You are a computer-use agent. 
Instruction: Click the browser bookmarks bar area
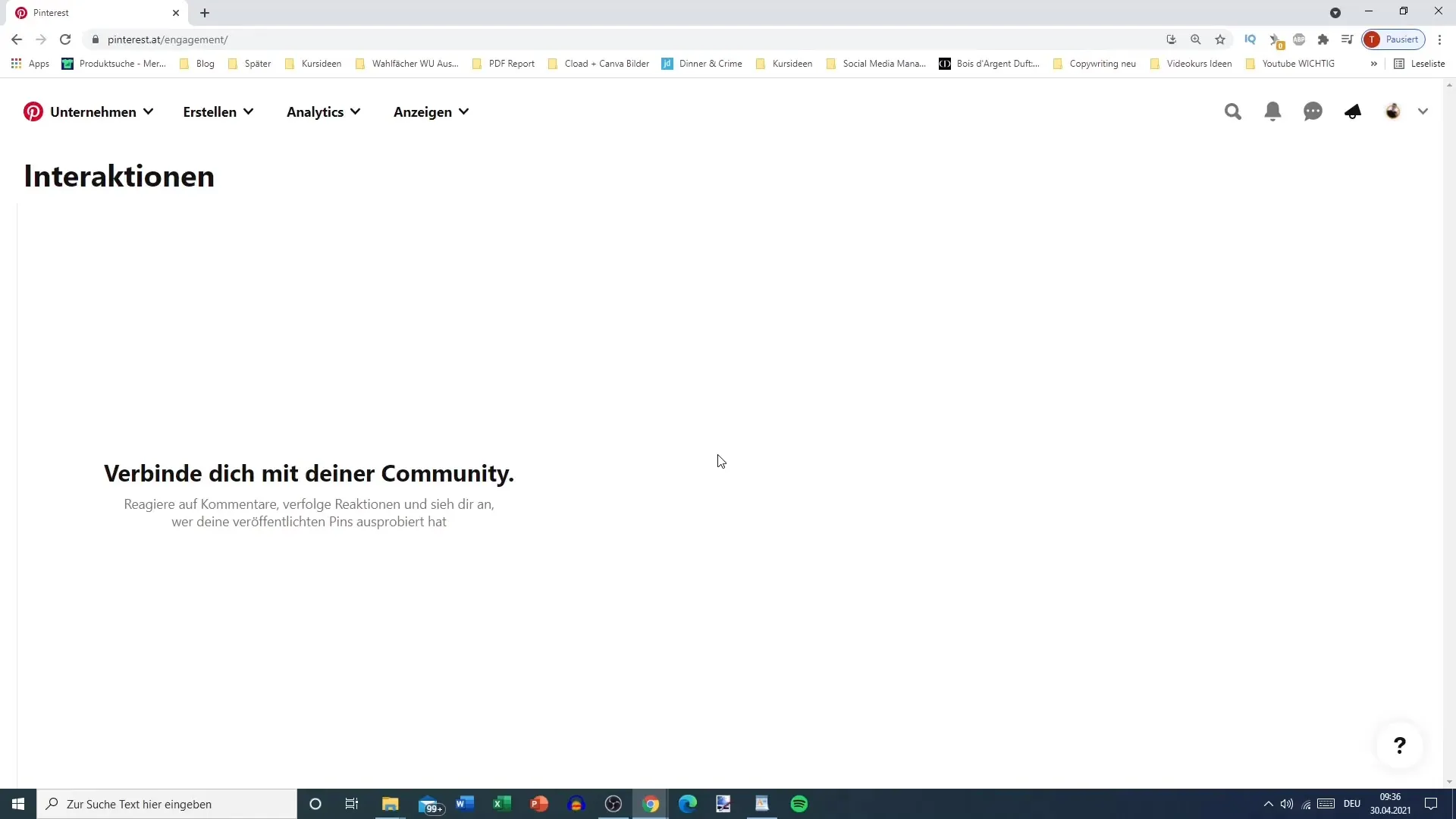click(728, 64)
